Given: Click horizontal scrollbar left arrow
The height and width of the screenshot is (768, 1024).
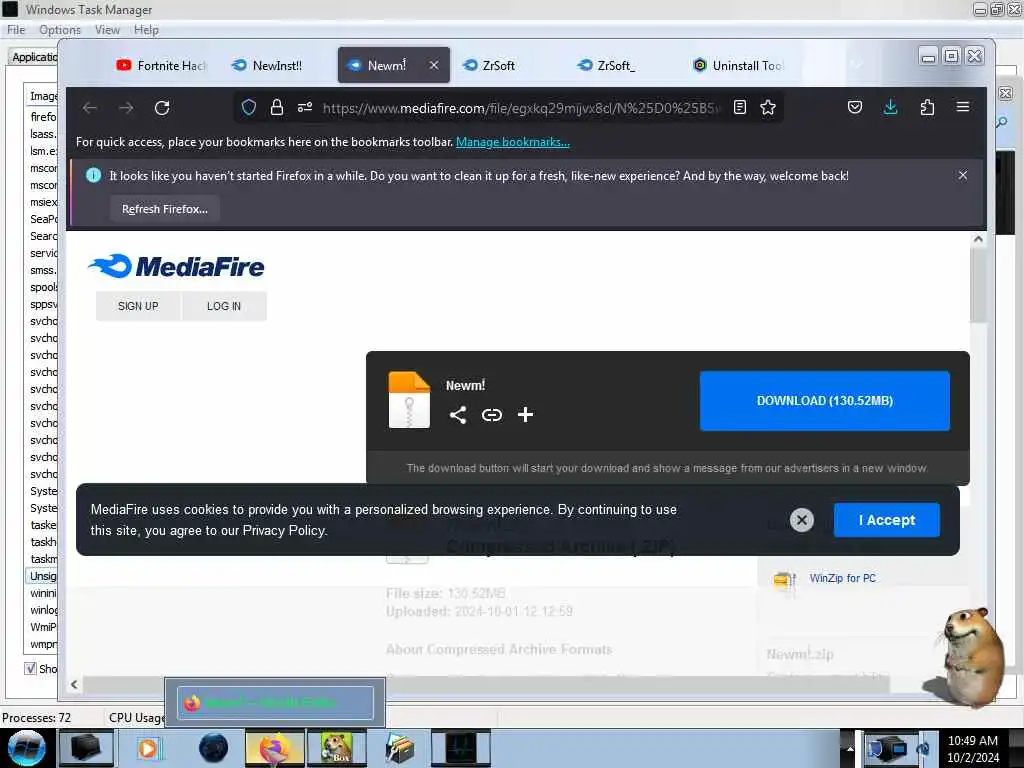Looking at the screenshot, I should click(x=74, y=684).
